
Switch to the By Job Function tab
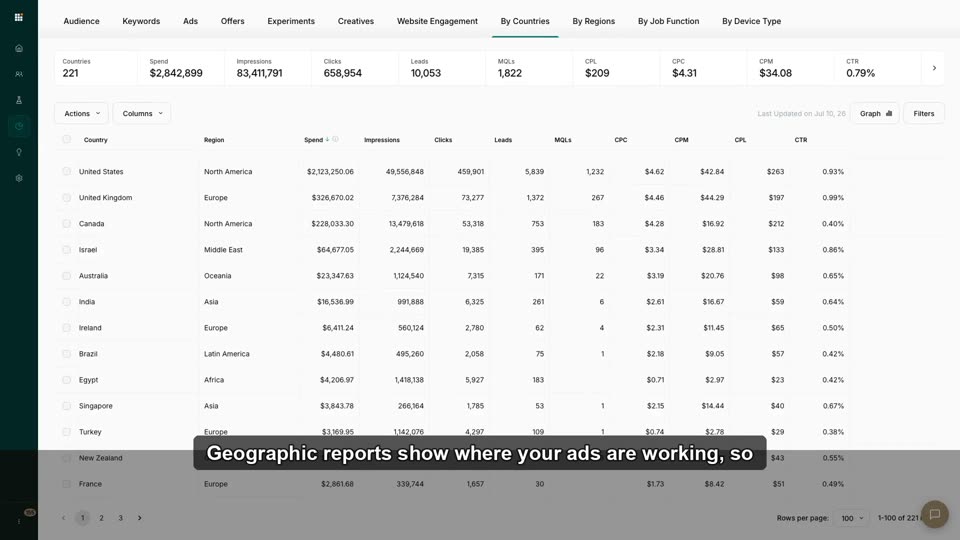coord(669,21)
